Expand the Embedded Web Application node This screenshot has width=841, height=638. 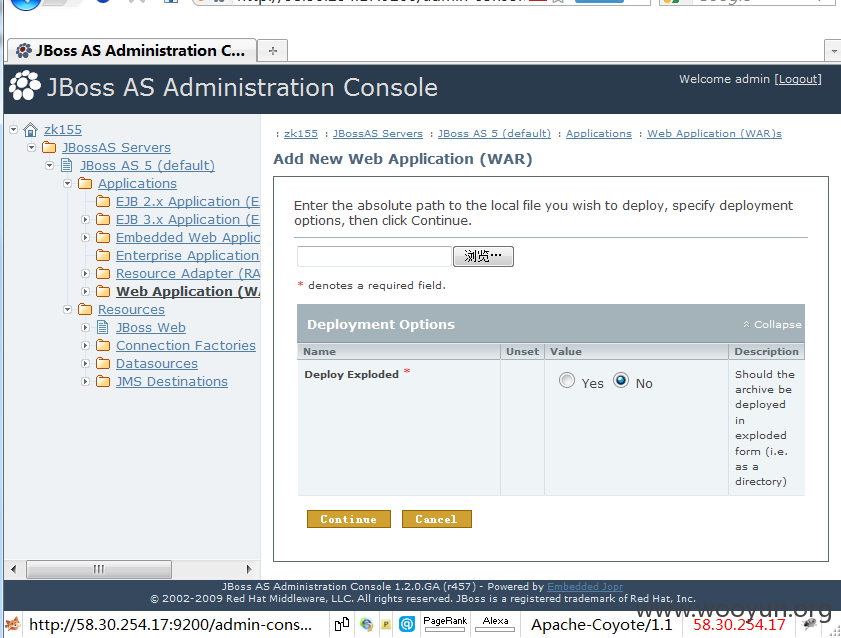(x=85, y=238)
